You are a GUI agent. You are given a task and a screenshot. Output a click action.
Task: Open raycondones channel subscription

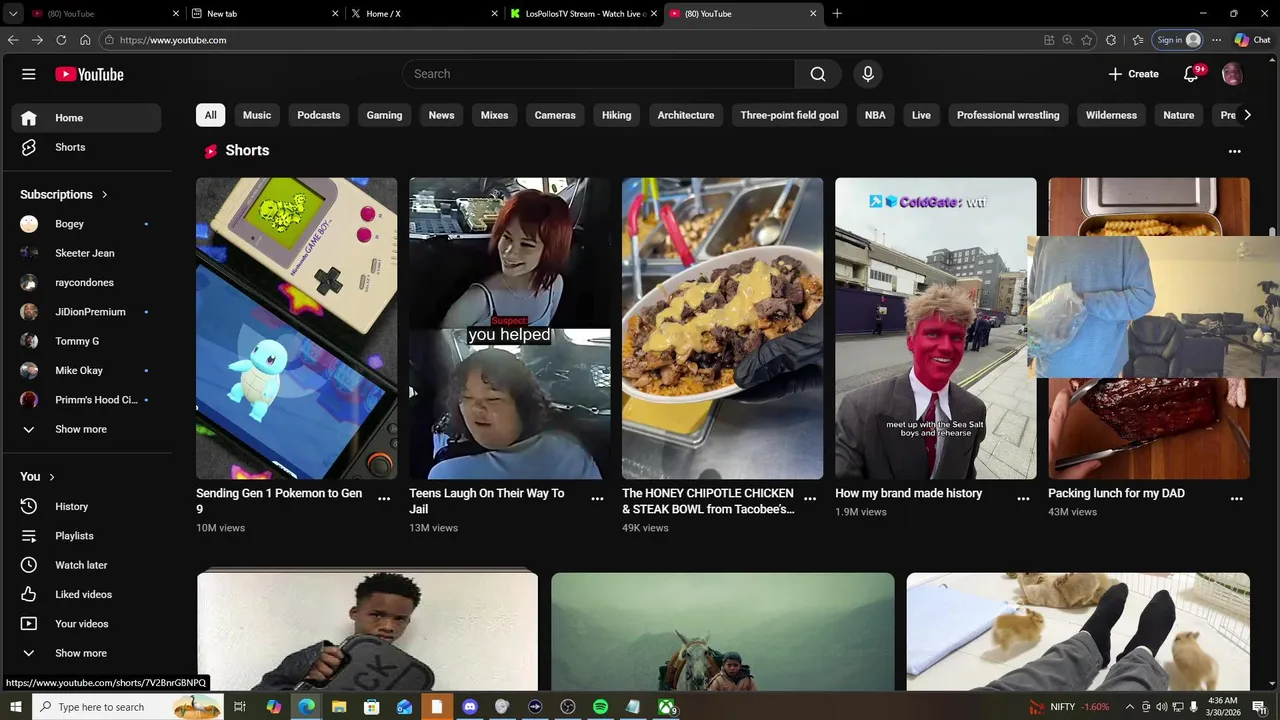86,283
